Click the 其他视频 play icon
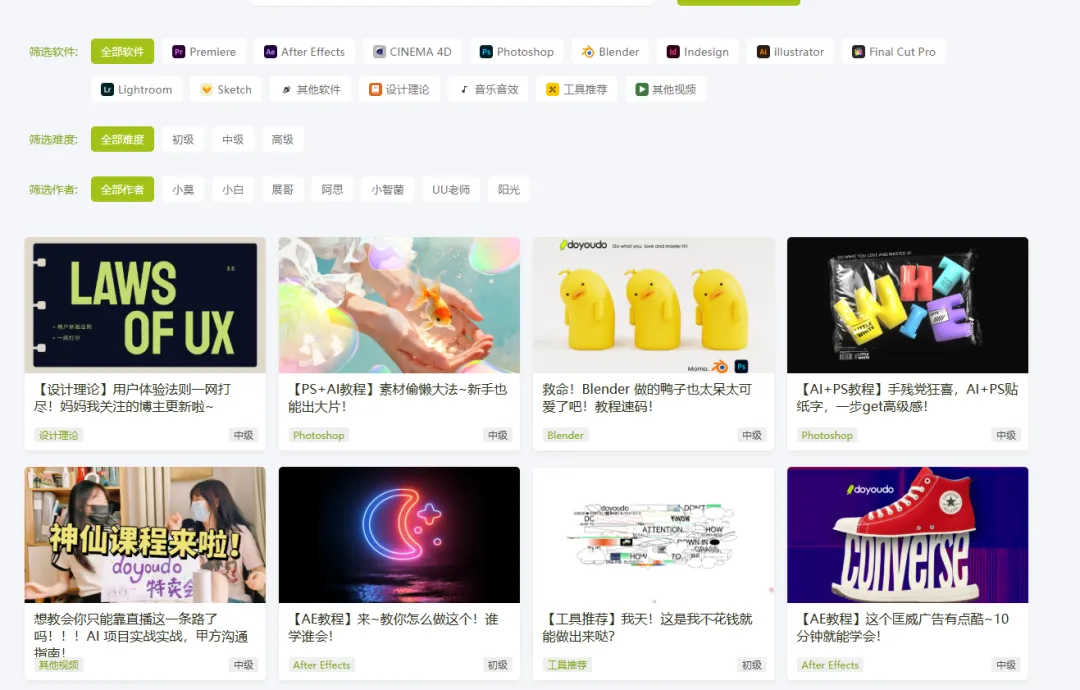This screenshot has width=1080, height=690. point(642,90)
